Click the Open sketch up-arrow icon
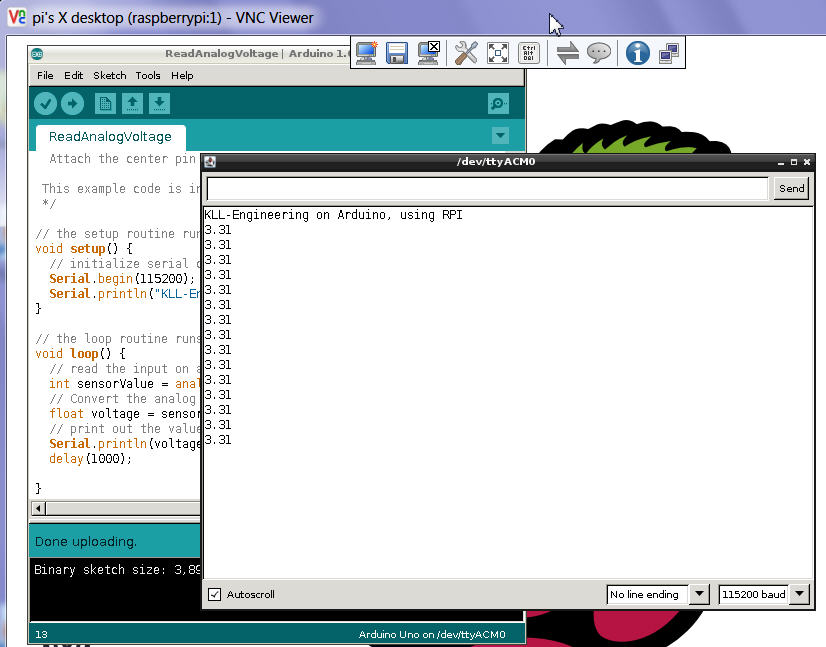The image size is (826, 647). (x=132, y=104)
